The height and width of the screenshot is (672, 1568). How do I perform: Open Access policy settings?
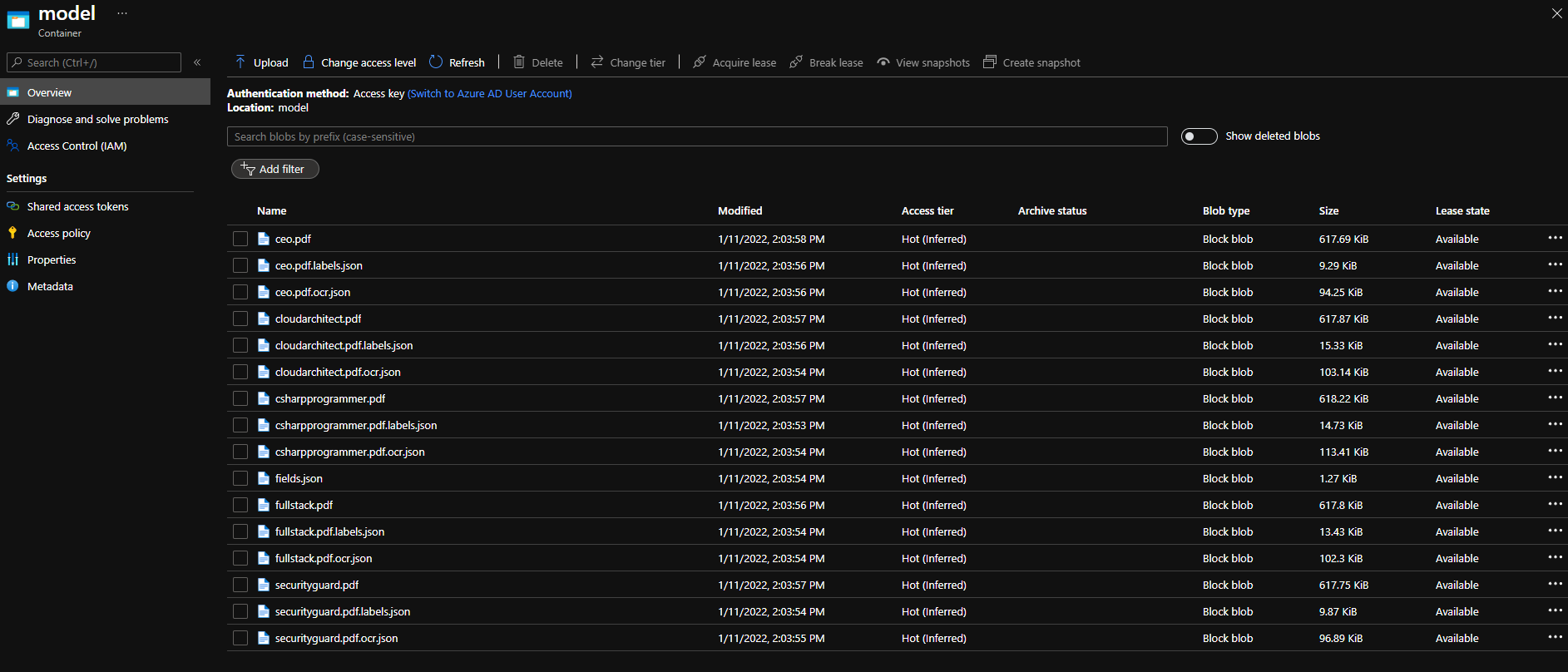coord(58,233)
